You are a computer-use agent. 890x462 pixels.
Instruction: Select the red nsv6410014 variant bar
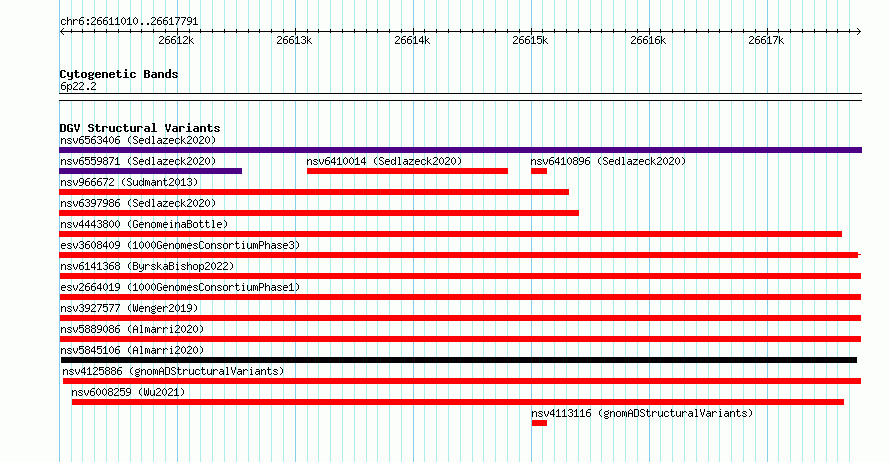coord(408,171)
